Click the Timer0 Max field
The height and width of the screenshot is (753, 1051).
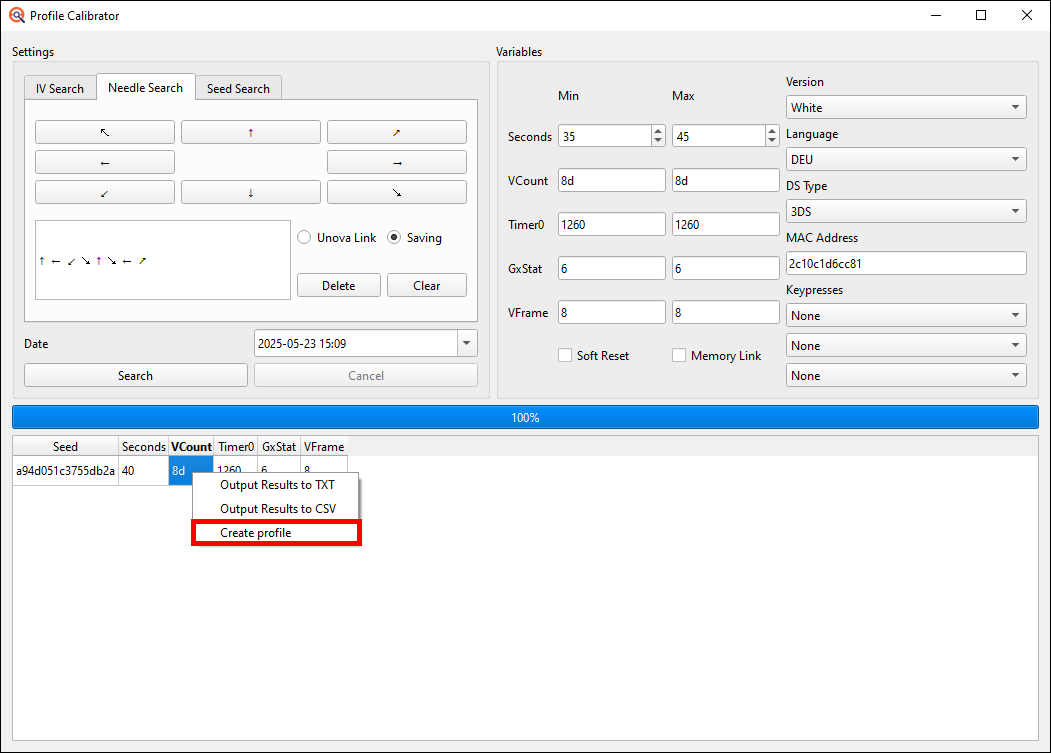coord(725,225)
